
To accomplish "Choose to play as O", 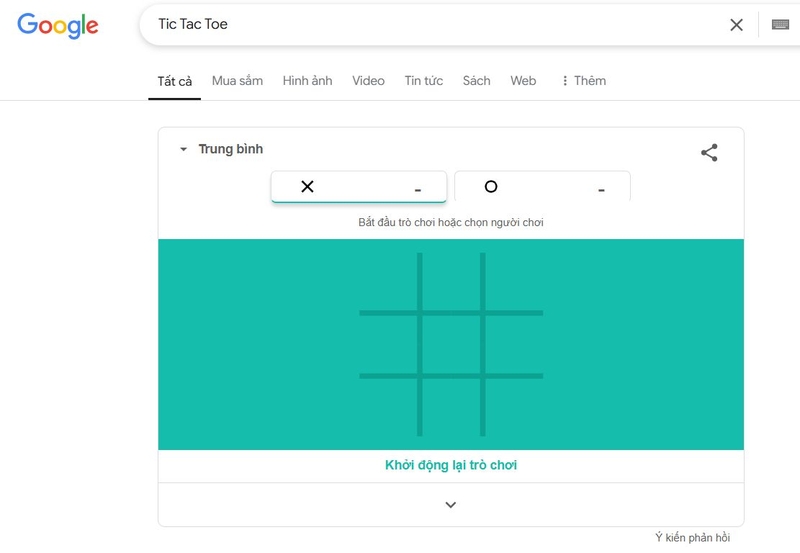I will [542, 187].
